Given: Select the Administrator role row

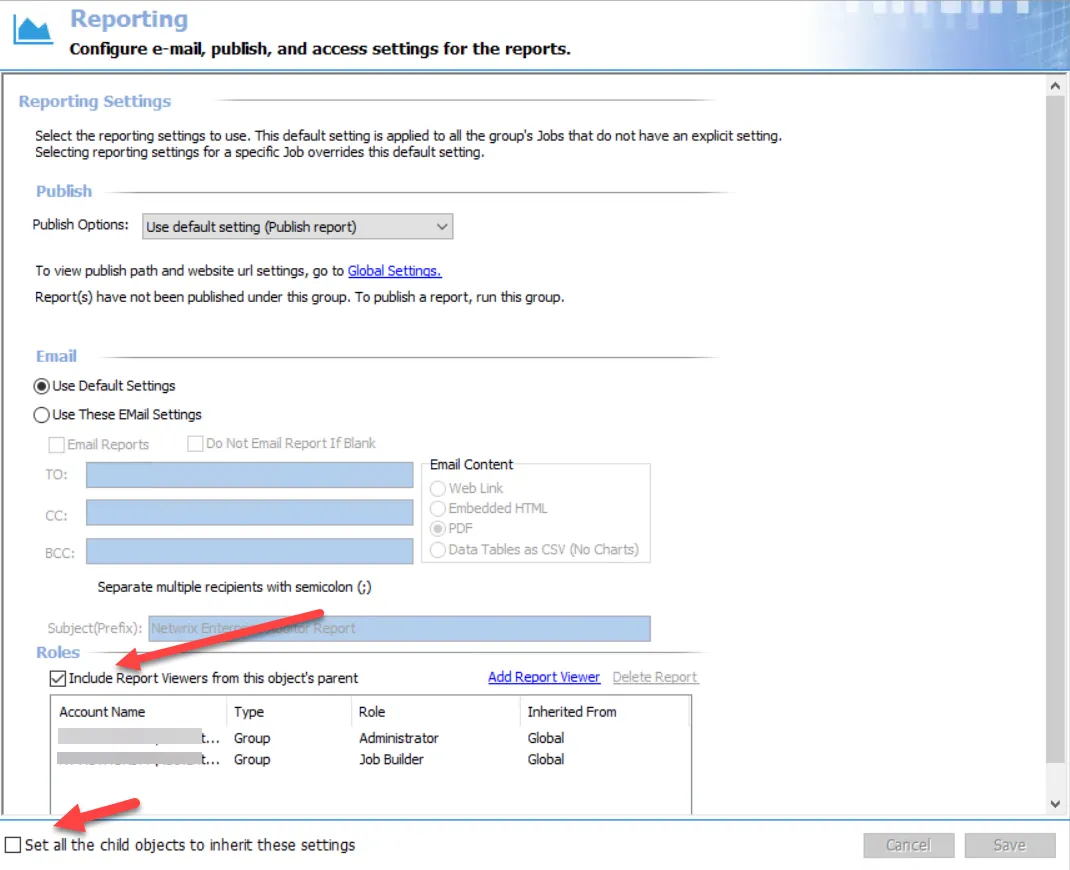Looking at the screenshot, I should (x=371, y=738).
